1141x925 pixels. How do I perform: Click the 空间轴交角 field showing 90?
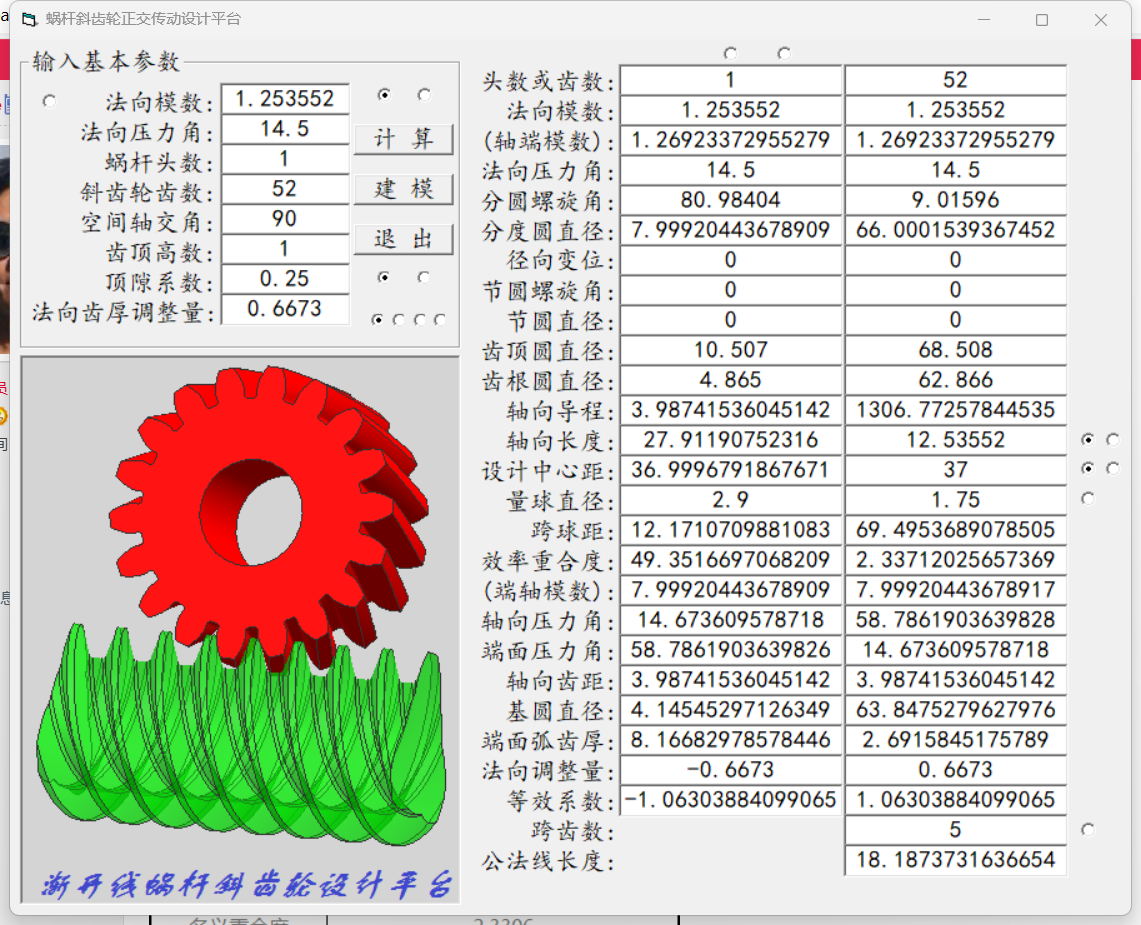(285, 219)
